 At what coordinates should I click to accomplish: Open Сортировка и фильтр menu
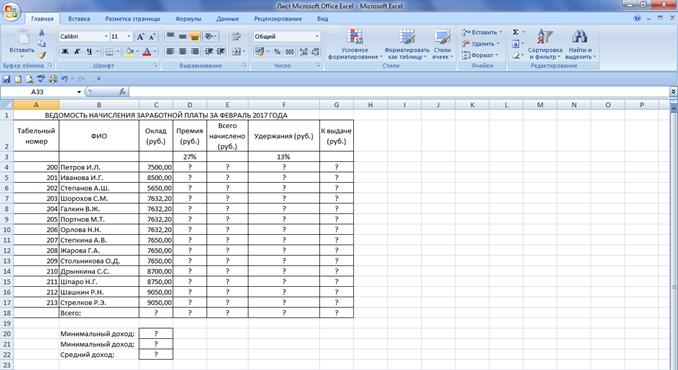click(545, 44)
